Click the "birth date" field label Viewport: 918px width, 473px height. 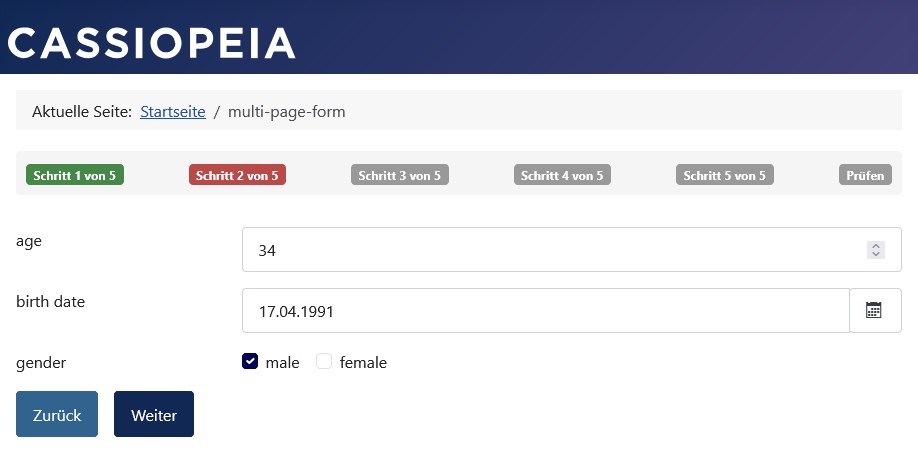50,301
